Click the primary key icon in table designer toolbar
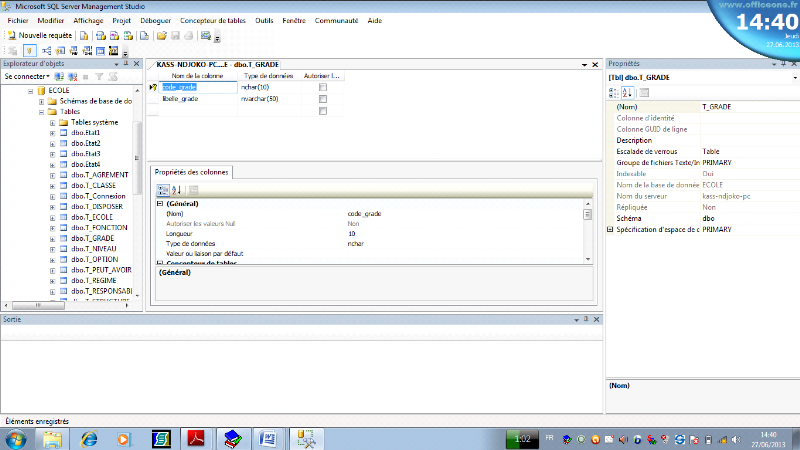 click(x=30, y=50)
